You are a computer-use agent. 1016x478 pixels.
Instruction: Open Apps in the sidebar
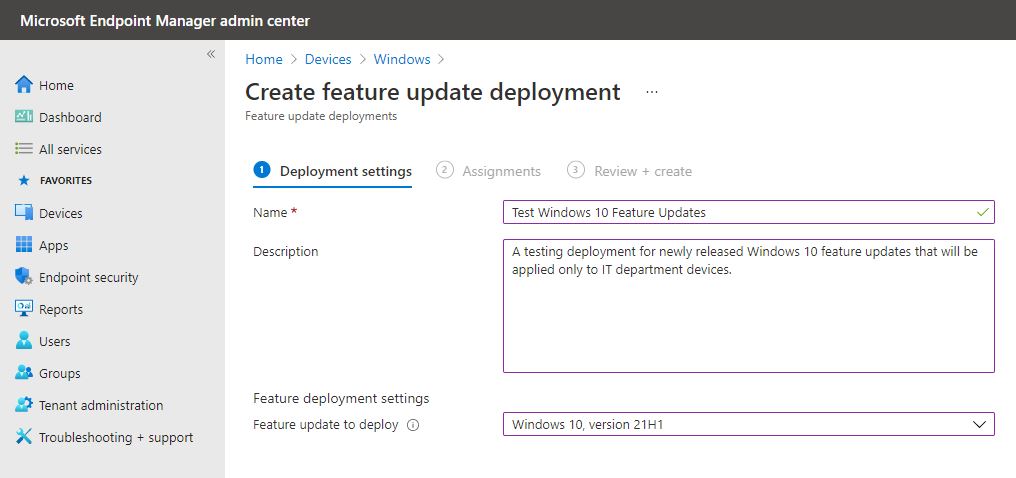coord(53,245)
